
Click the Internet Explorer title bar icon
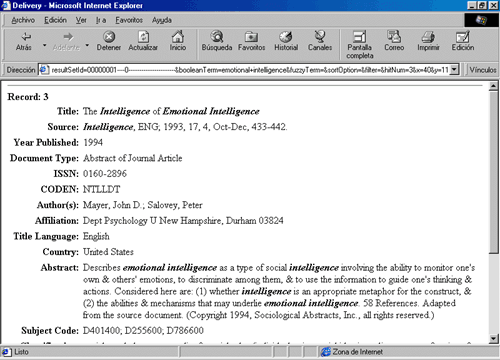point(6,5)
